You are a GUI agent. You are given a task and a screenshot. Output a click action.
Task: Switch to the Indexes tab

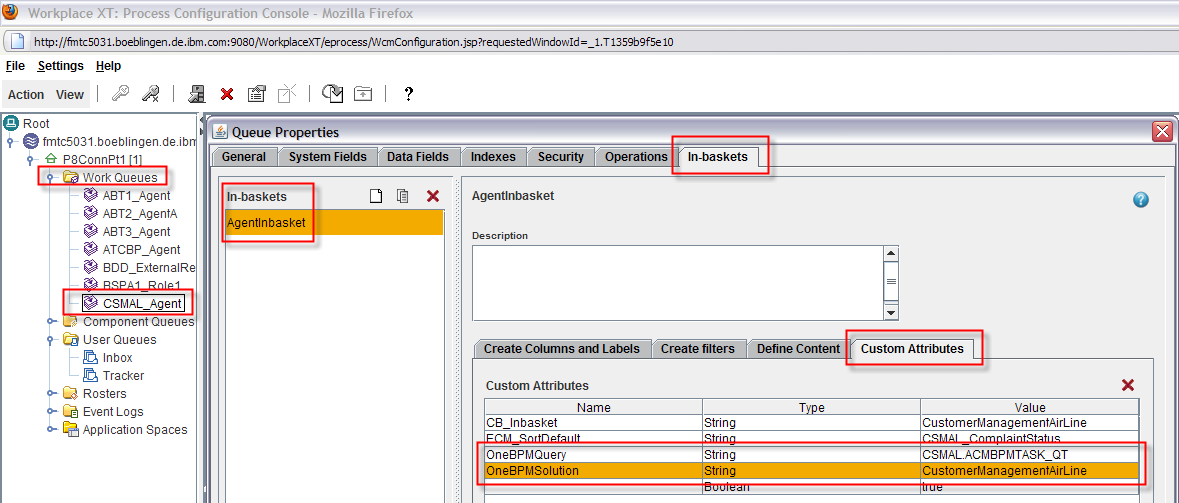point(493,157)
